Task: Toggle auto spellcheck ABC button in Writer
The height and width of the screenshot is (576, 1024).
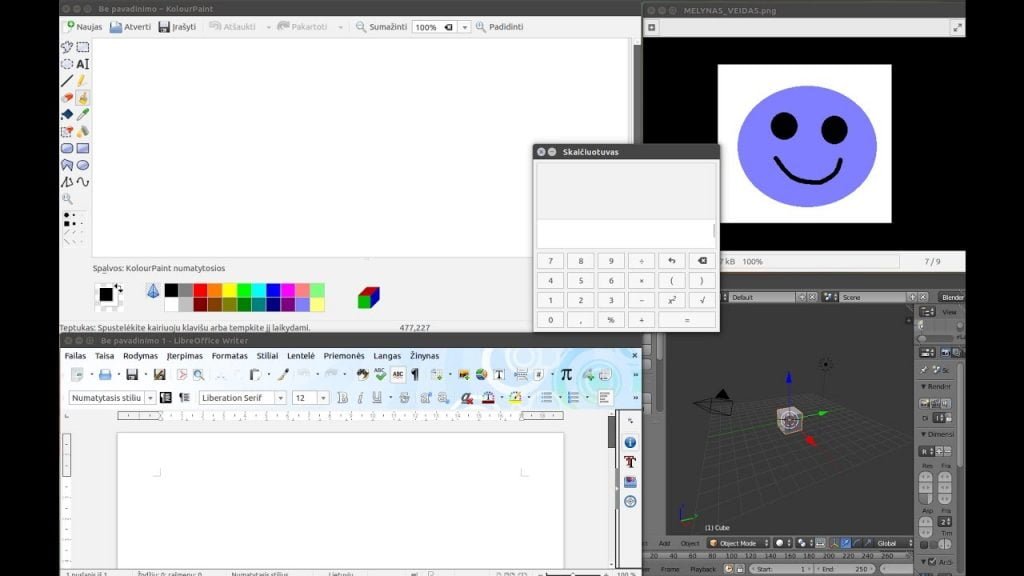Action: 398,375
